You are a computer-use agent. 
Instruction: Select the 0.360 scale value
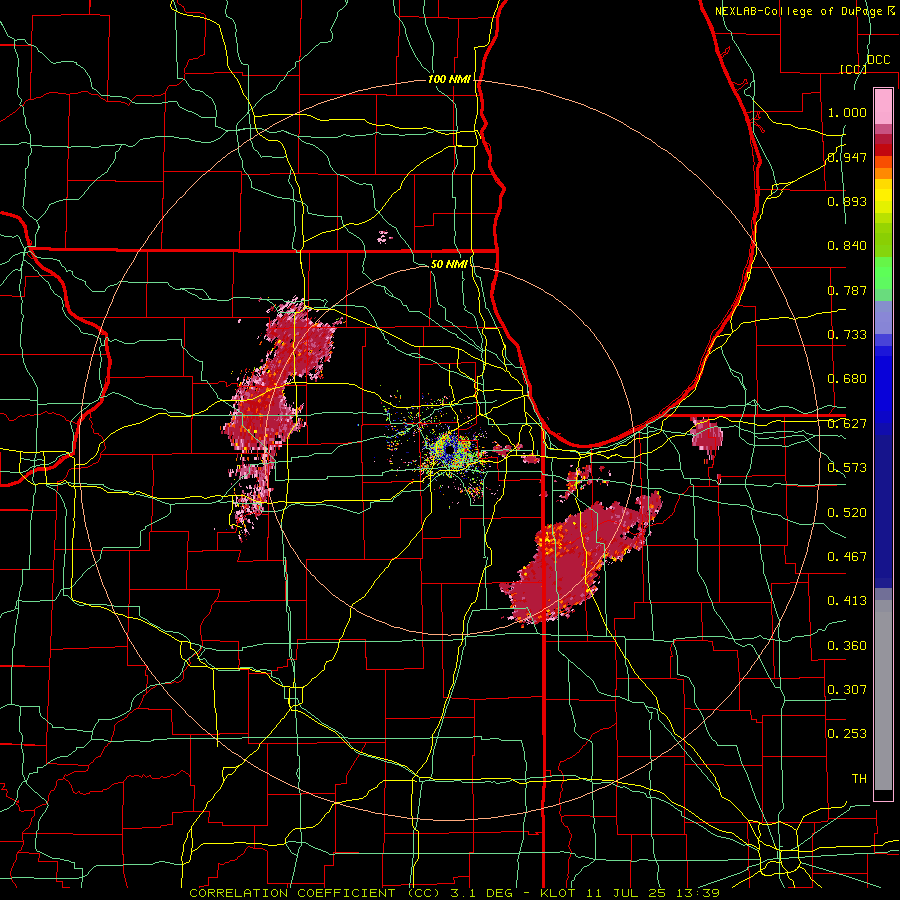click(847, 645)
